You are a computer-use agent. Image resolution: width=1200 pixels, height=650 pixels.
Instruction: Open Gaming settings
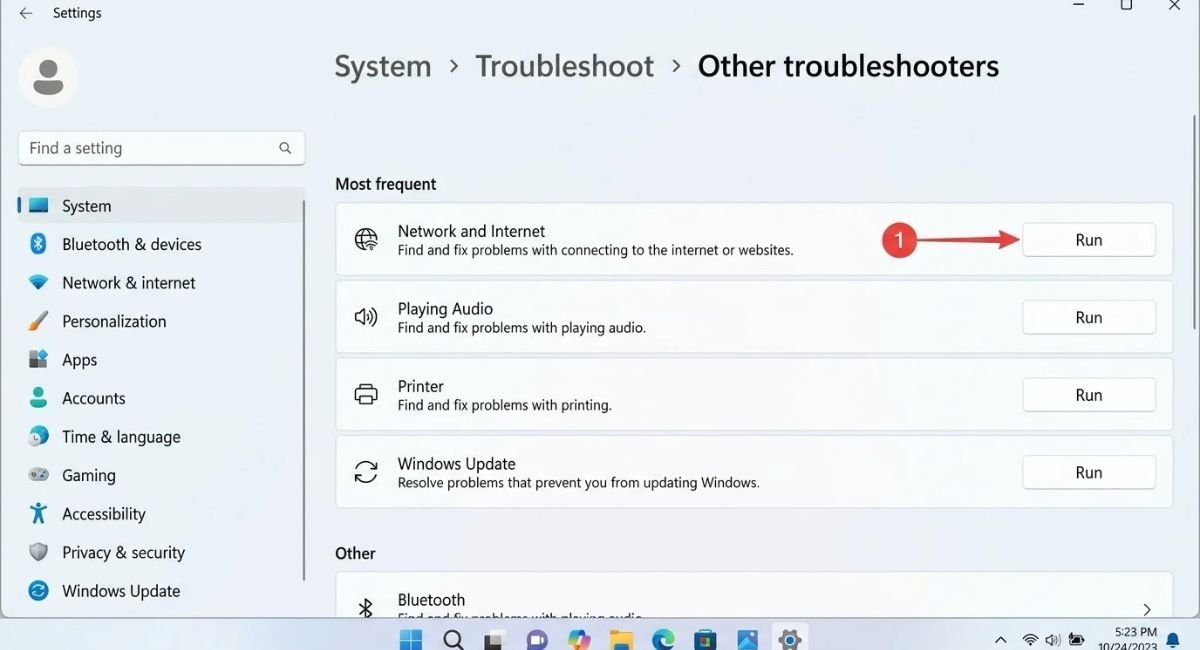[x=161, y=475]
